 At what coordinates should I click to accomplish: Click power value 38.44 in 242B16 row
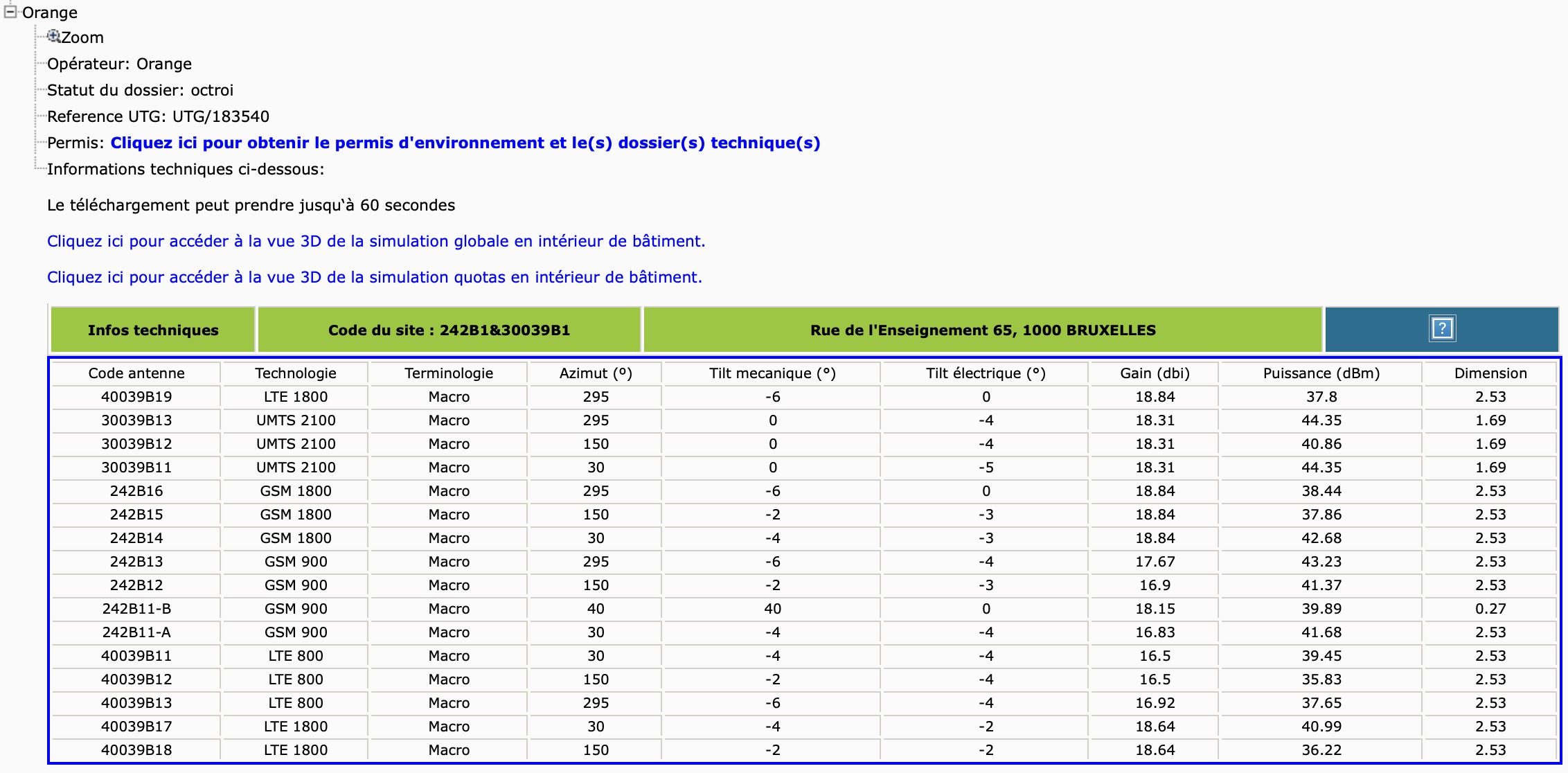click(1321, 491)
